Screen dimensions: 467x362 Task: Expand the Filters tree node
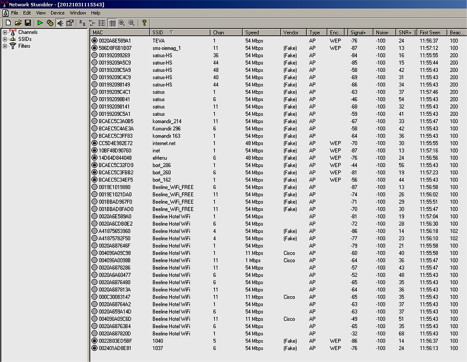(5, 46)
